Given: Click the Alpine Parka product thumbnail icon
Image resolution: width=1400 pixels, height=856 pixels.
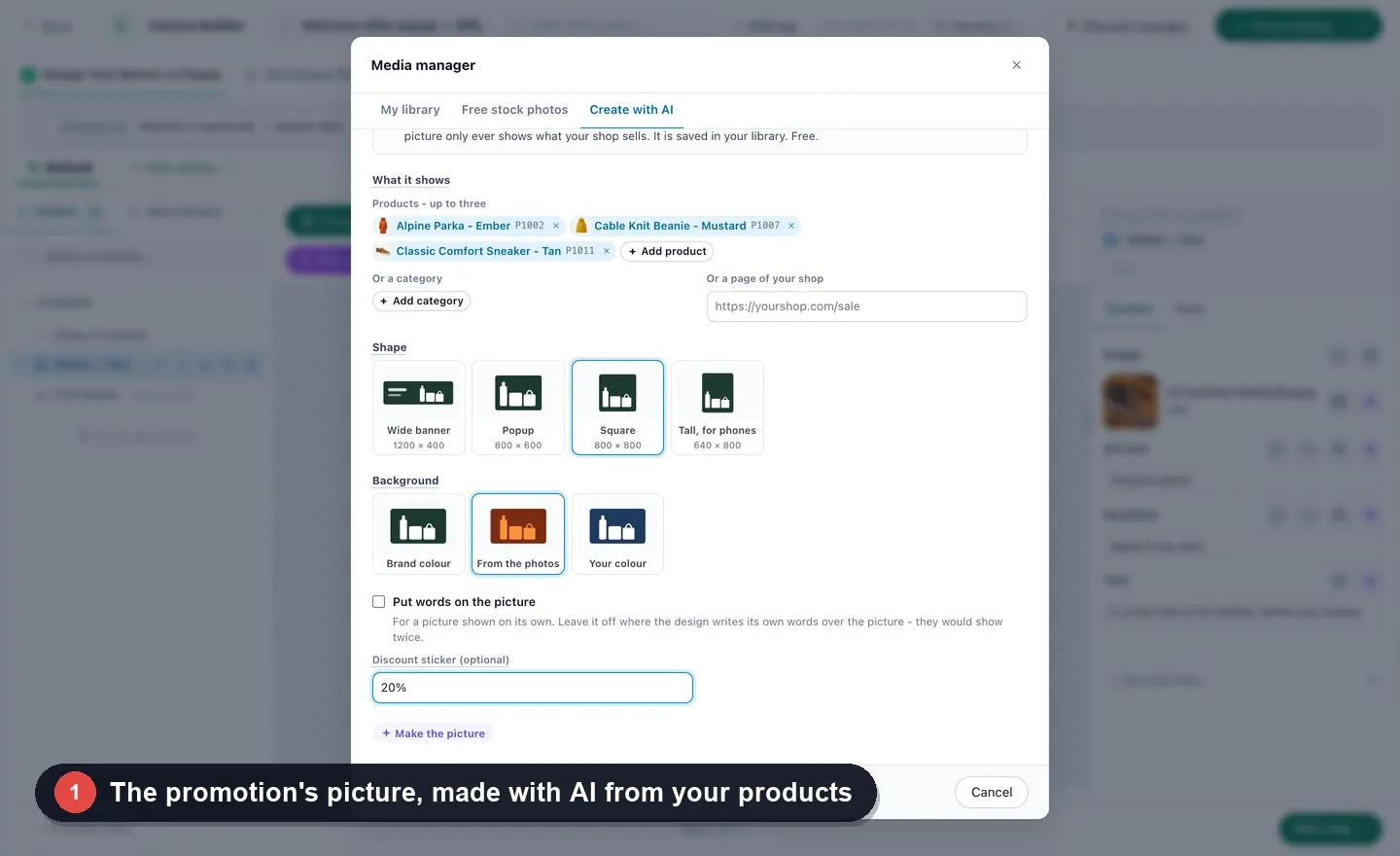Looking at the screenshot, I should [383, 226].
